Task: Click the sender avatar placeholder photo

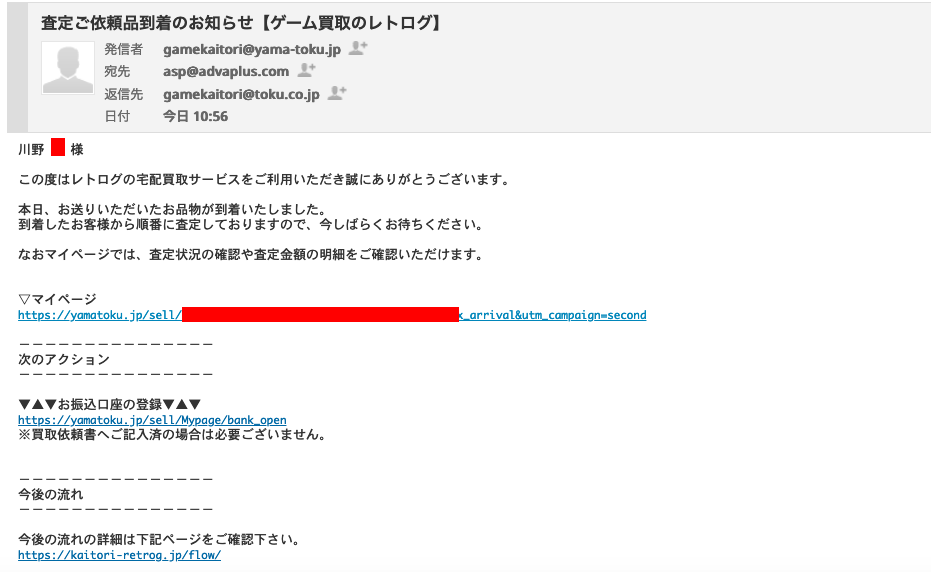Action: [68, 68]
